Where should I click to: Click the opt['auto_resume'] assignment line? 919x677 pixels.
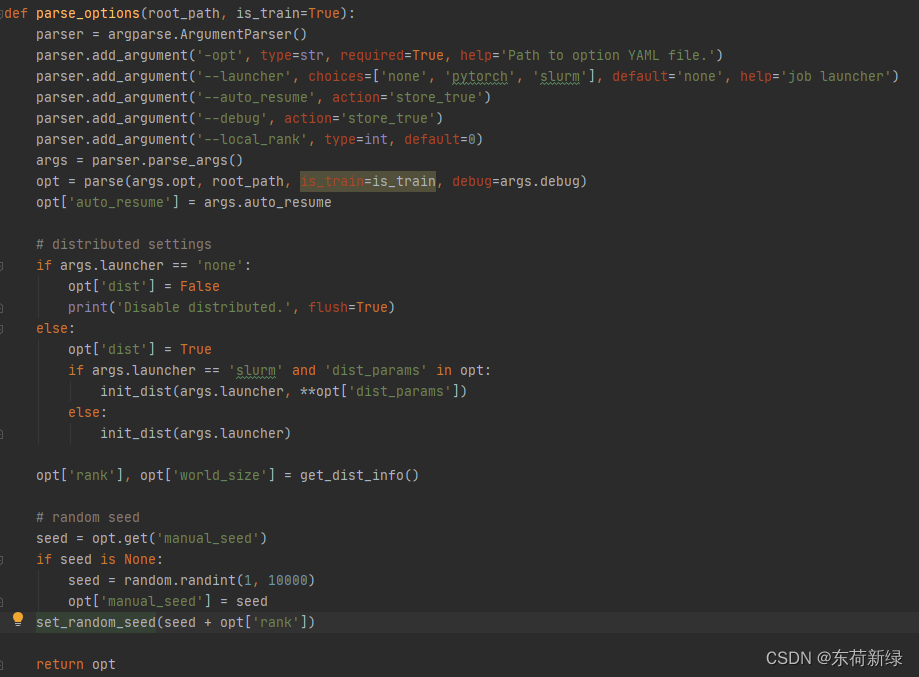[183, 203]
